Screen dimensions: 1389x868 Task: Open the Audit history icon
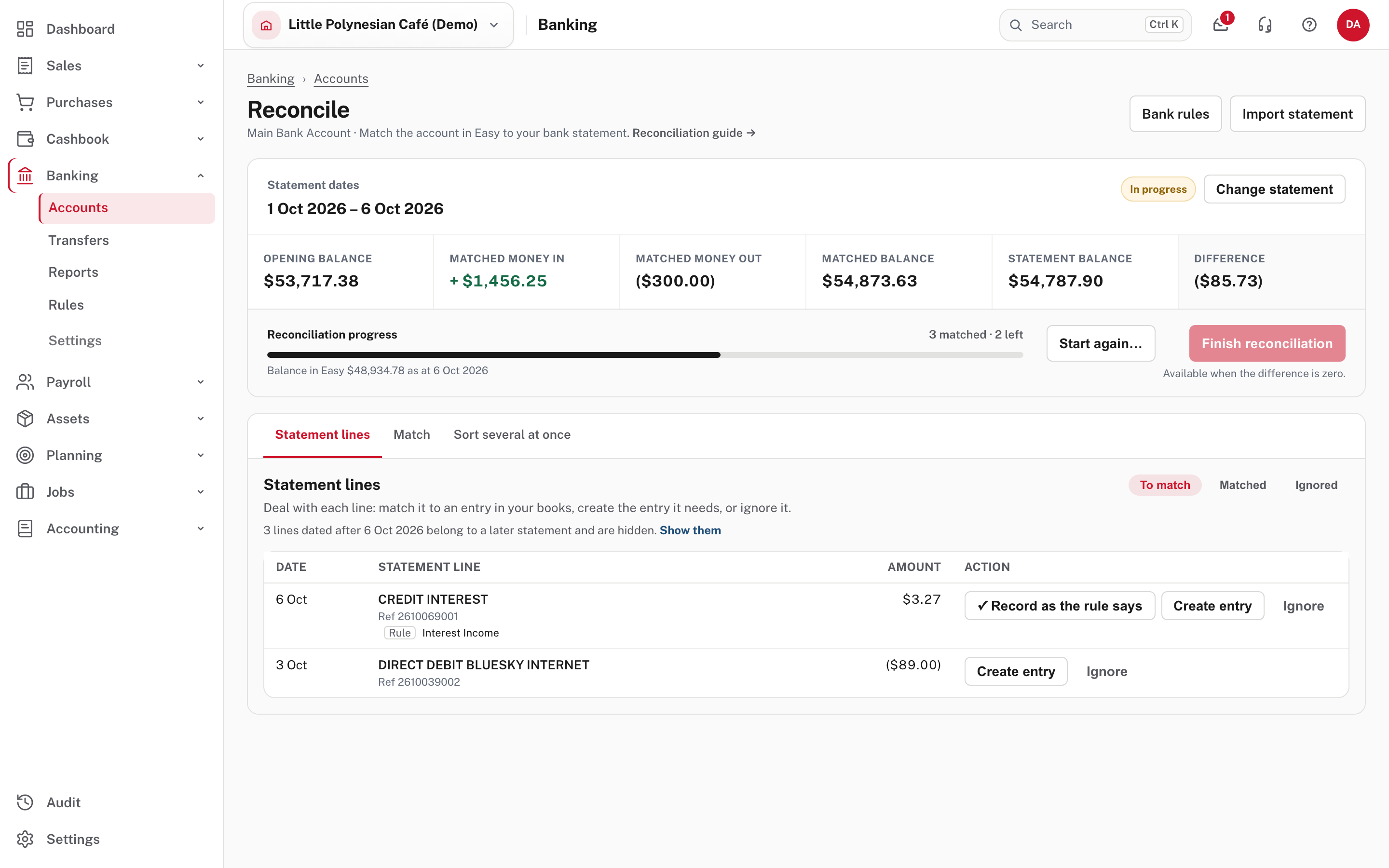pyautogui.click(x=25, y=802)
